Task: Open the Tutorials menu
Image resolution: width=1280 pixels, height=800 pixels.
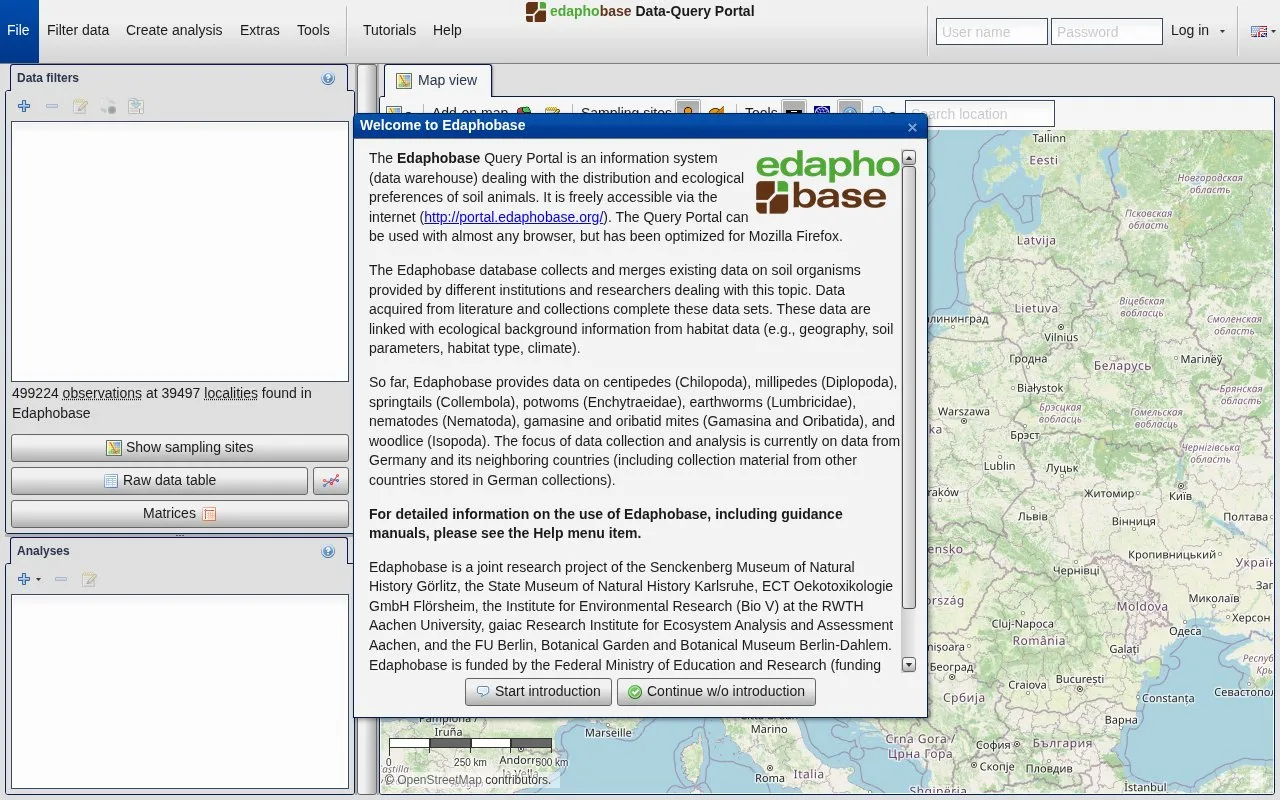Action: pos(389,30)
